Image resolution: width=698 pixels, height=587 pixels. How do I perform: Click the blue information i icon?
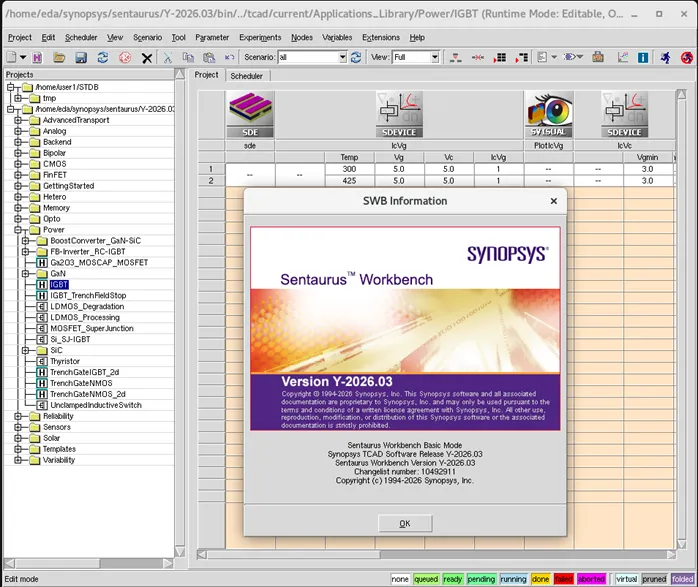(x=643, y=57)
